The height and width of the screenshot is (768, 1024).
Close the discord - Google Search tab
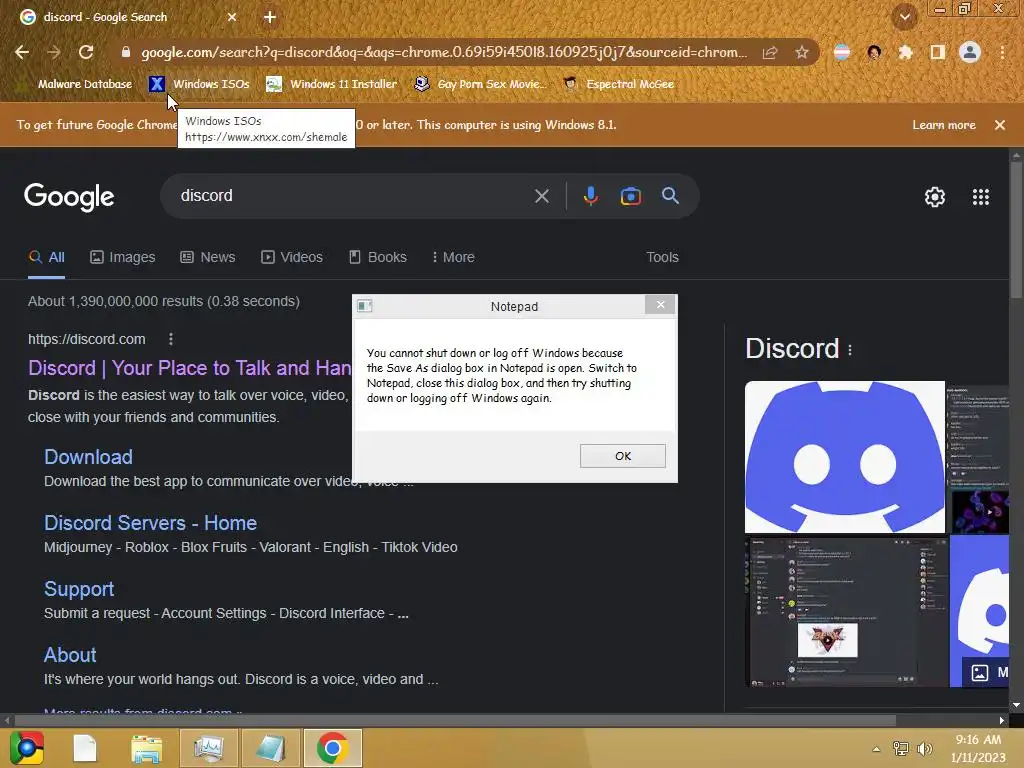[232, 17]
